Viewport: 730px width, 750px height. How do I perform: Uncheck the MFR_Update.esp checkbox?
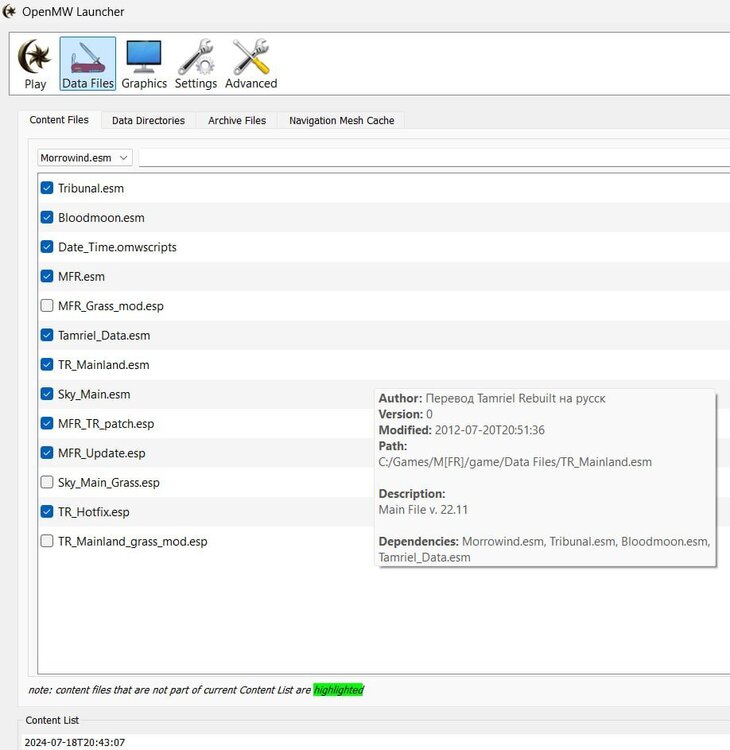click(47, 453)
